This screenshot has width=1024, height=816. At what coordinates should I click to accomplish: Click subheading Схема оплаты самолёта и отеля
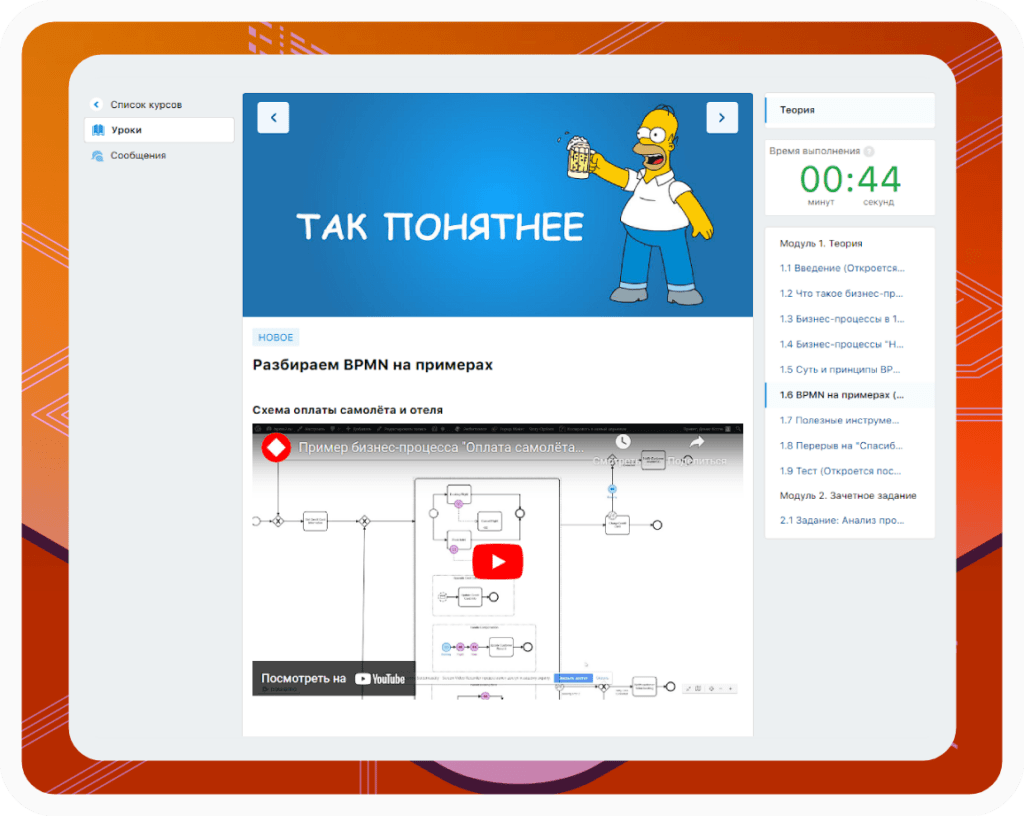coord(347,410)
